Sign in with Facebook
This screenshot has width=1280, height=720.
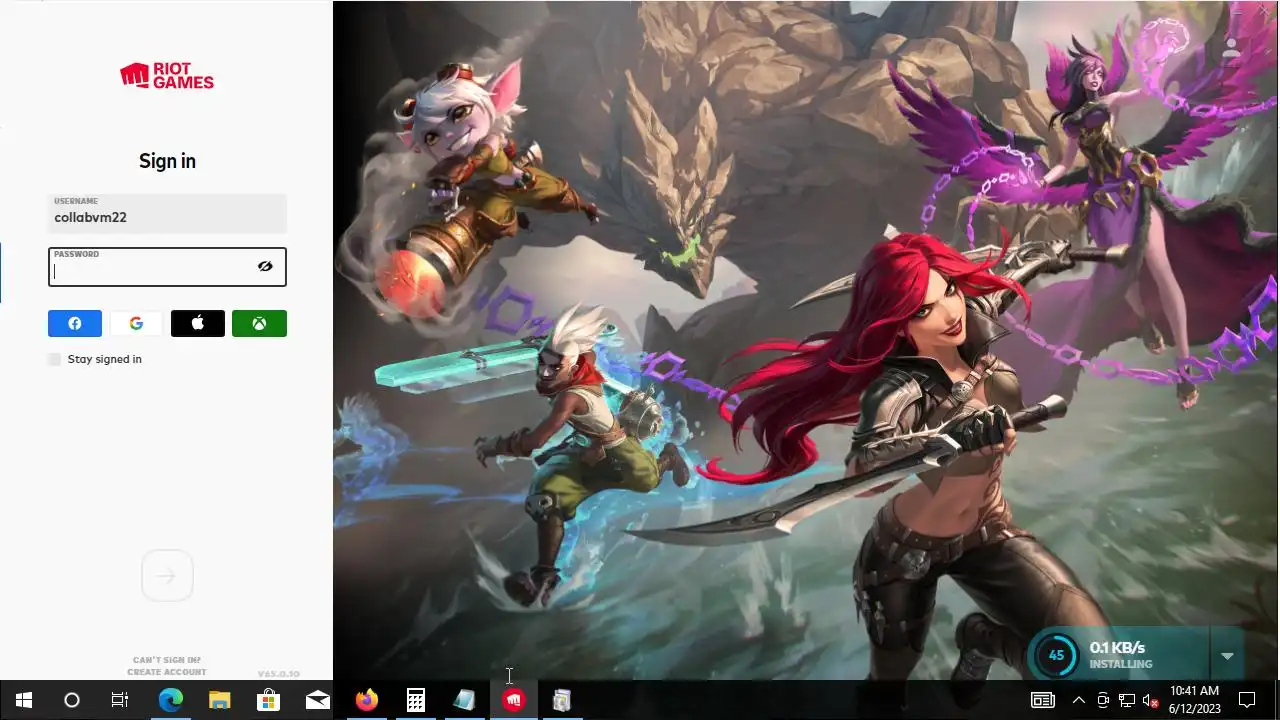[75, 323]
